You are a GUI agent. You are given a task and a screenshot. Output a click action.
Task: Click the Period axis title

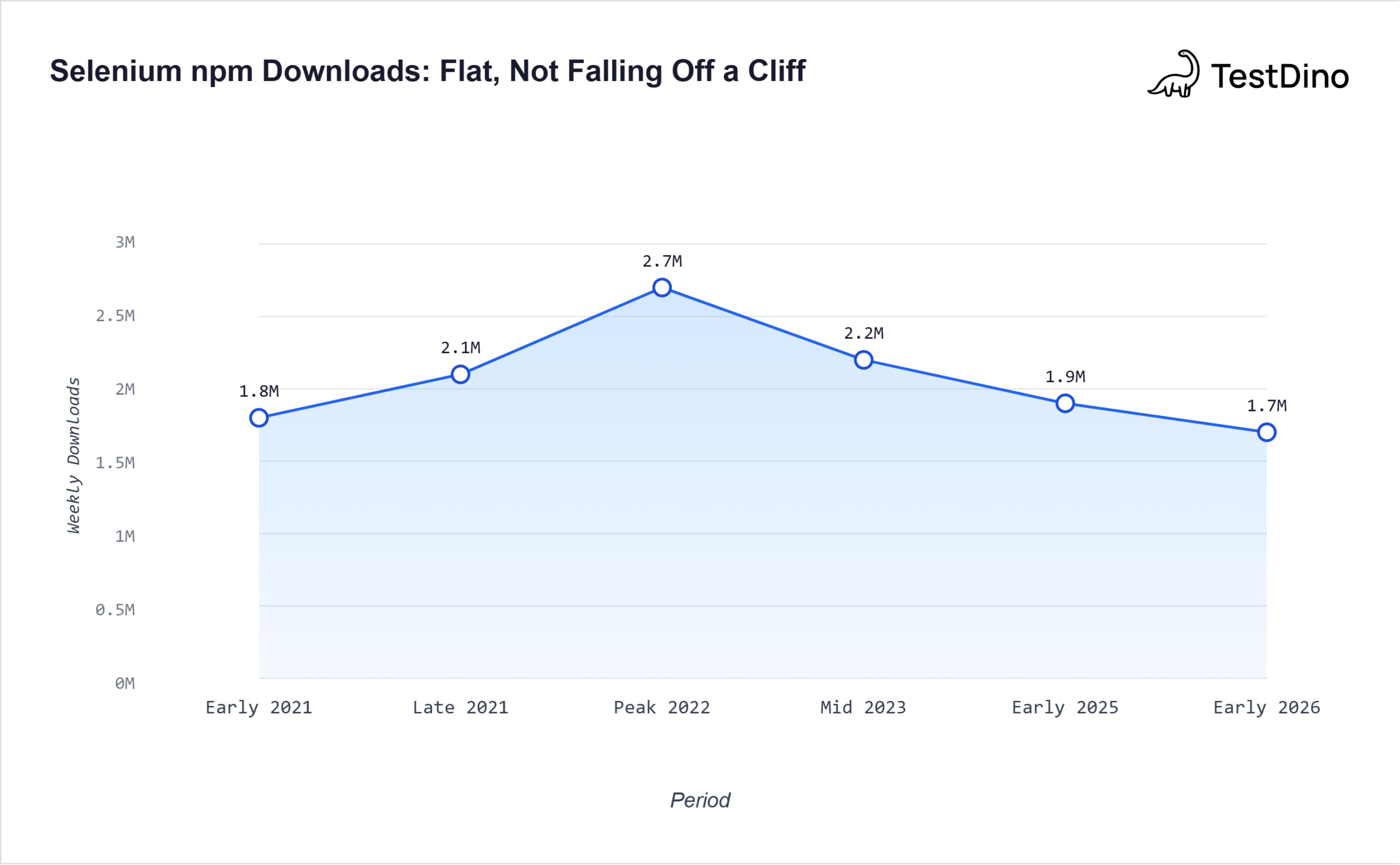(x=699, y=800)
